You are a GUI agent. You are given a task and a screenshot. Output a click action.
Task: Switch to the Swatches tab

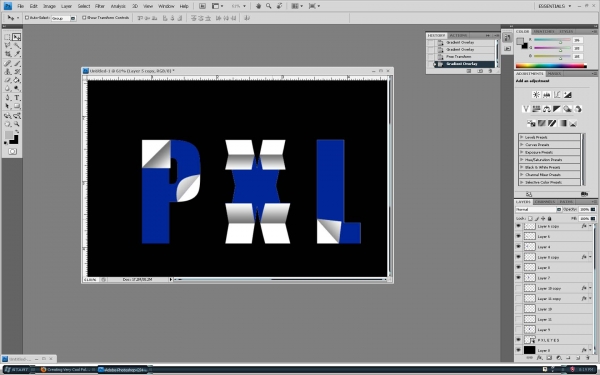(544, 31)
